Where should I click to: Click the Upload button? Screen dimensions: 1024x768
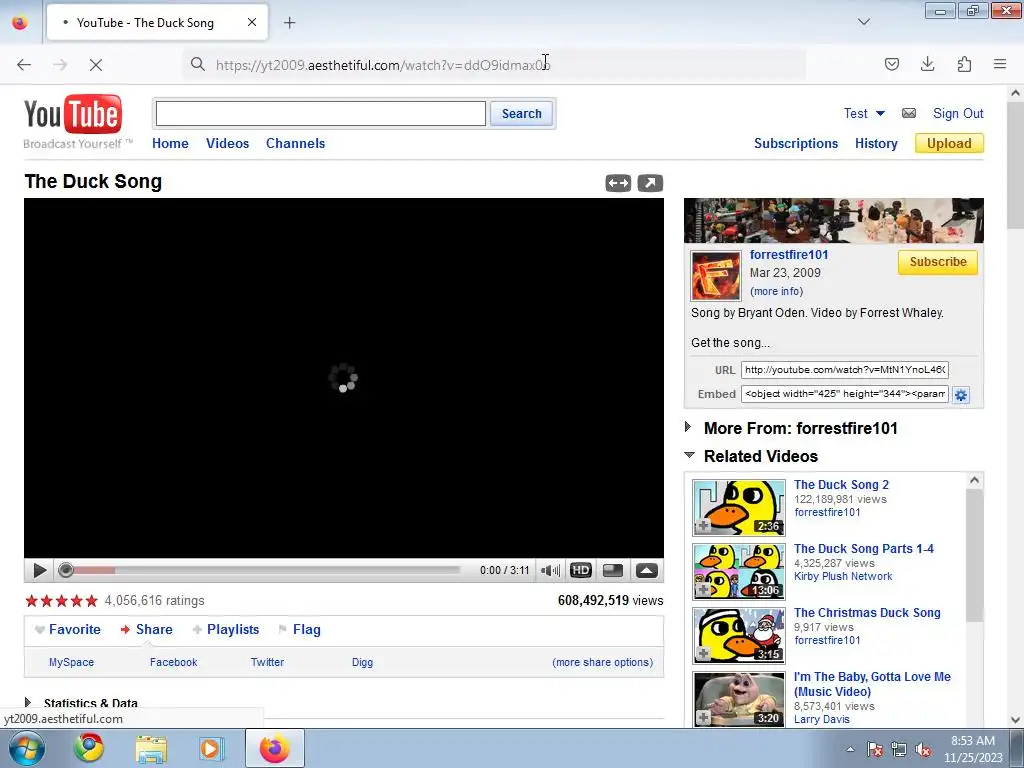point(949,144)
